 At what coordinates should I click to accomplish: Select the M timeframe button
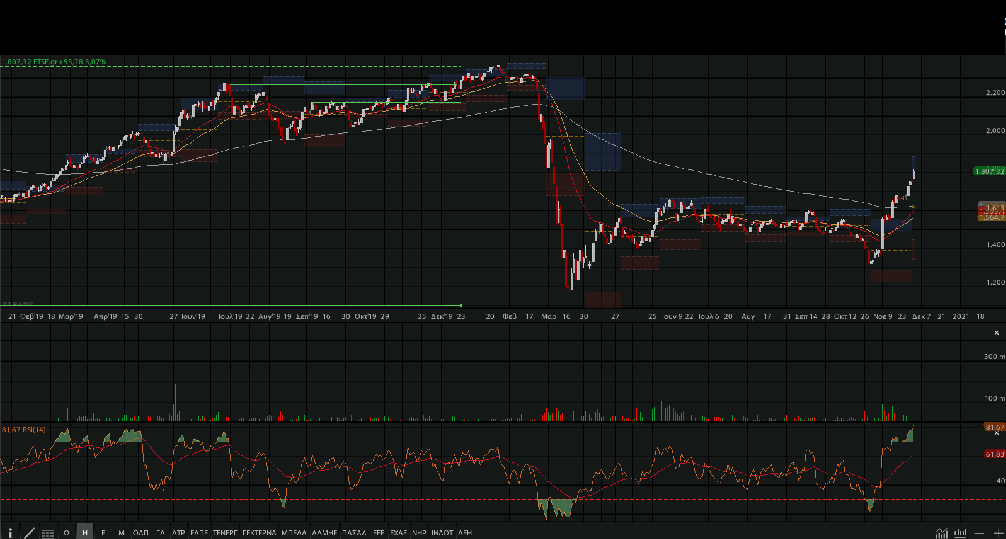(x=121, y=532)
